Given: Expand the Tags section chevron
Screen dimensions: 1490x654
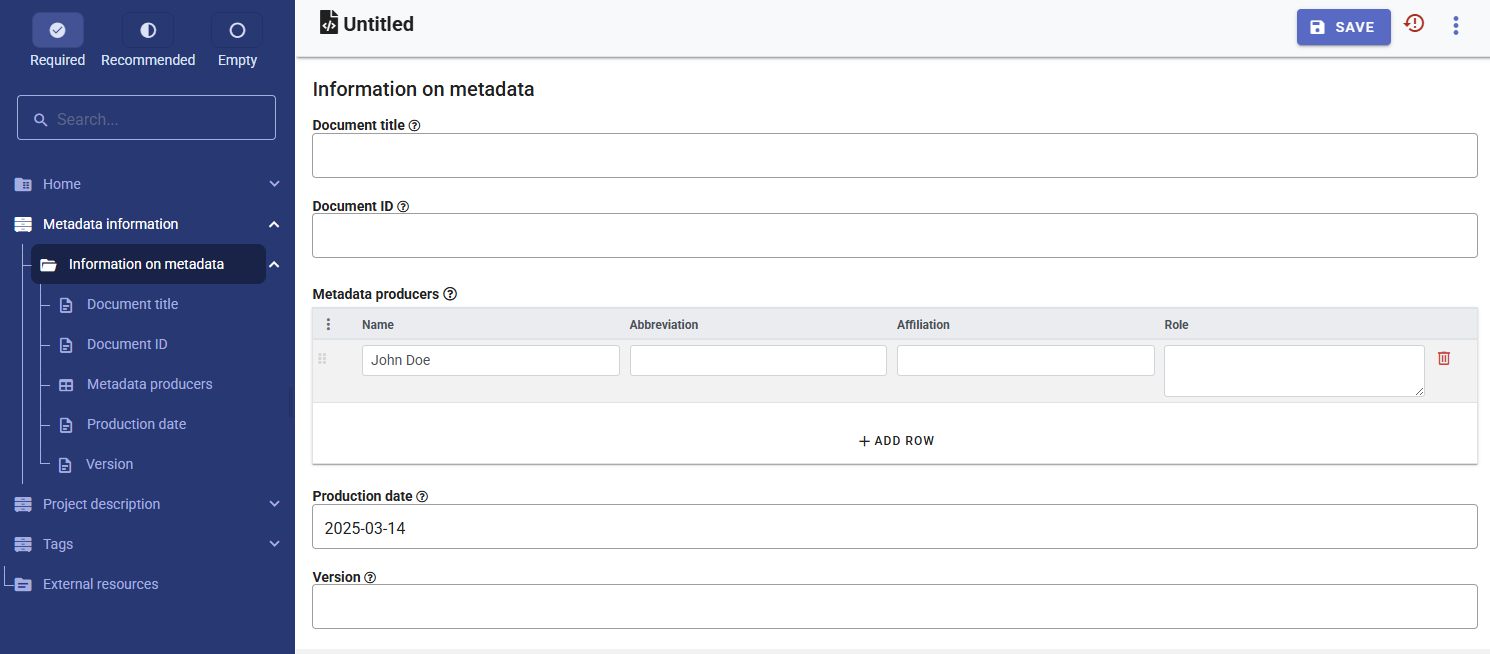Looking at the screenshot, I should [274, 544].
